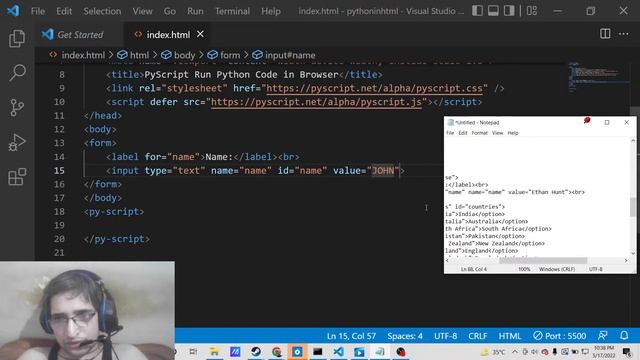The image size is (640, 360).
Task: Open the Explorer view in activity bar
Action: 17,38
